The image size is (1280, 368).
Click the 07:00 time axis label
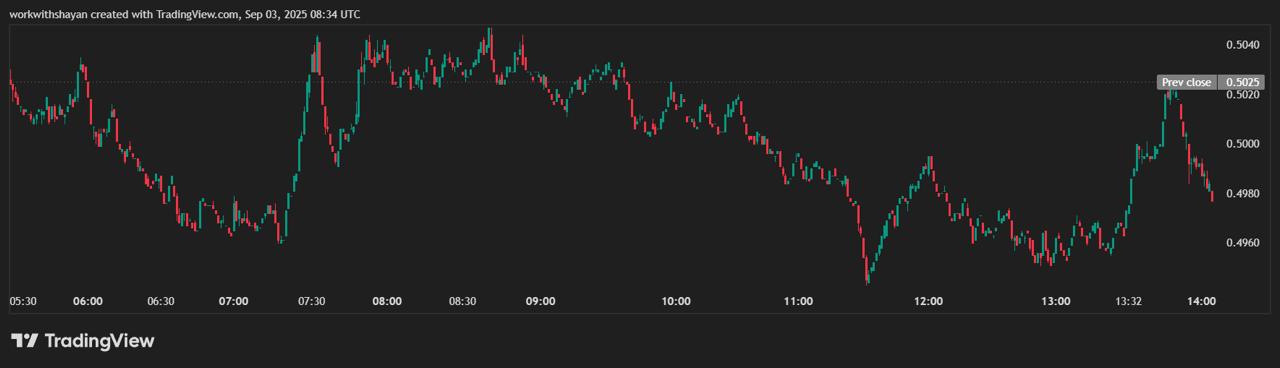point(233,301)
